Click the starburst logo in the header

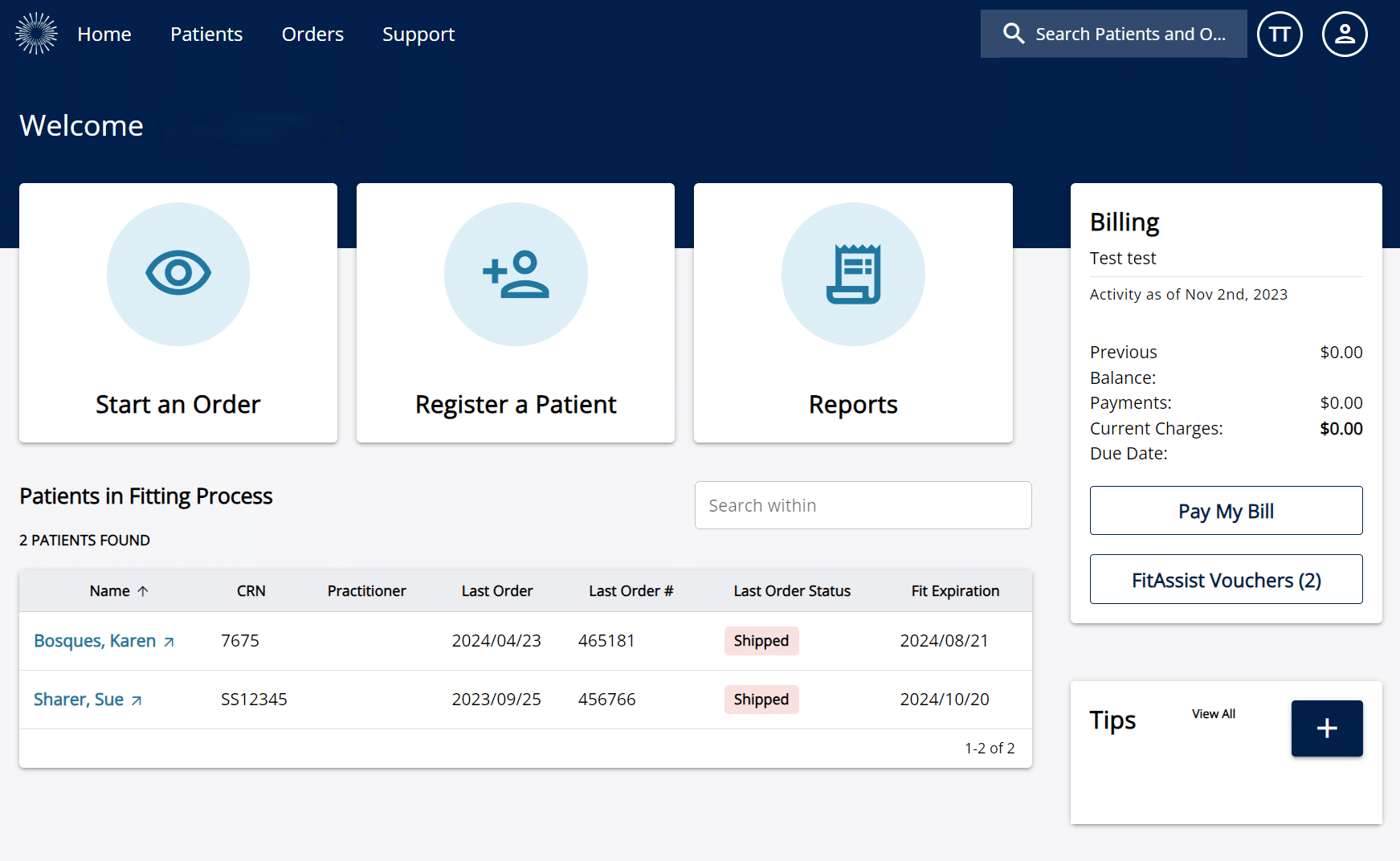coord(36,34)
